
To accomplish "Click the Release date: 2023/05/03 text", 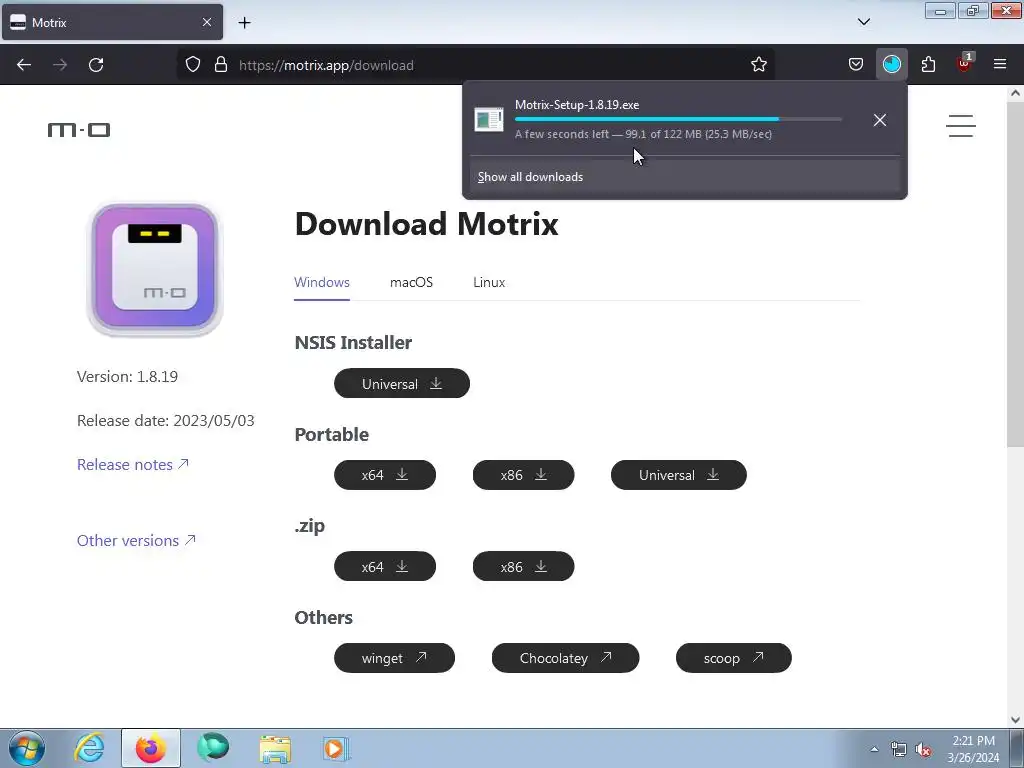I will (166, 421).
